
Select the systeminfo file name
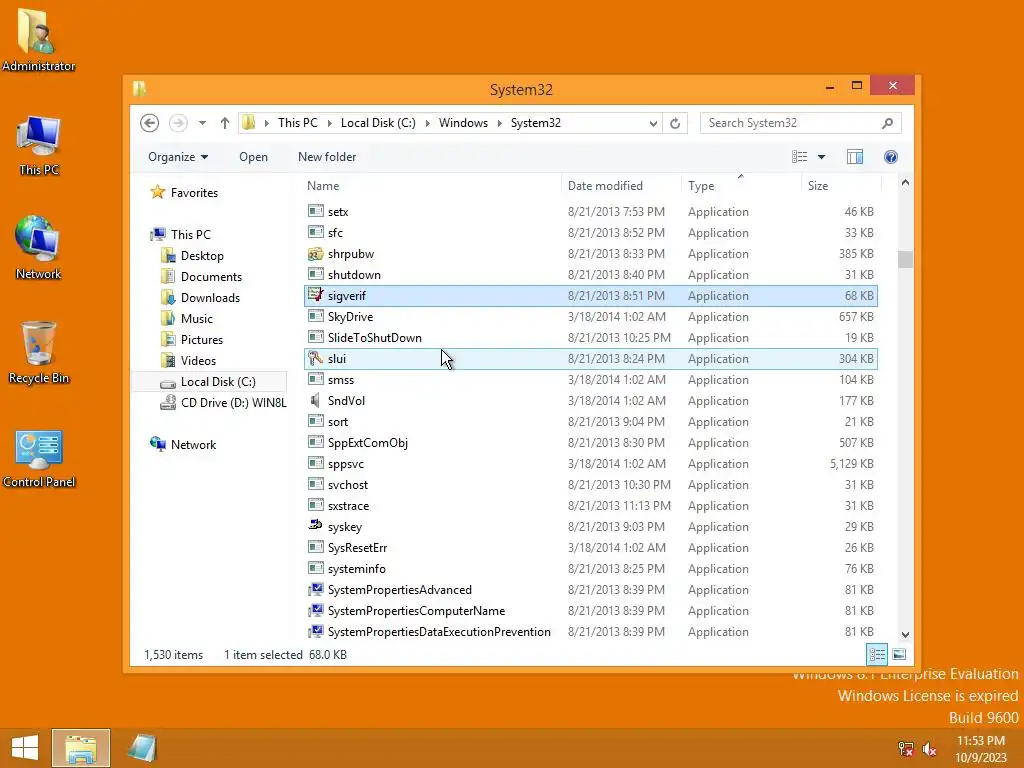[x=357, y=569]
